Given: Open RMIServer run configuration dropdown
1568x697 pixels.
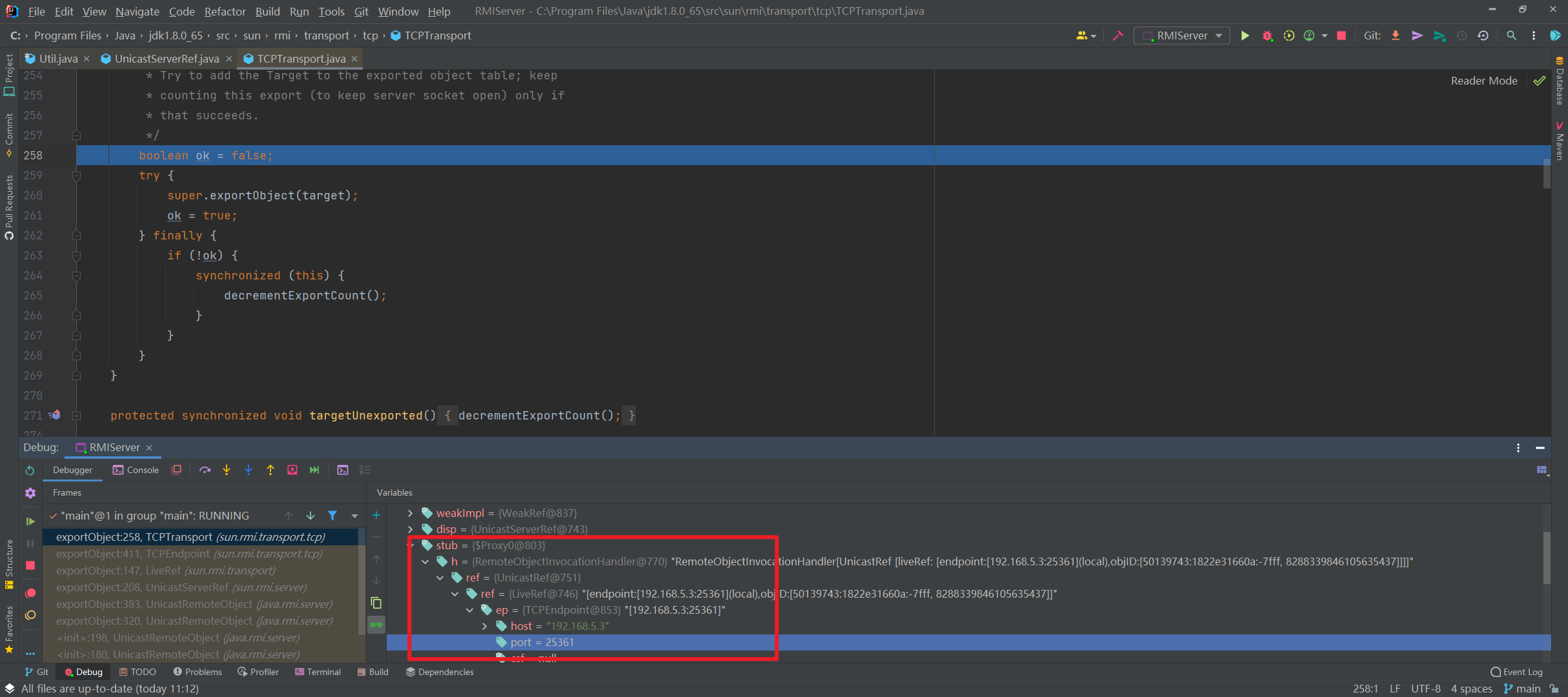Looking at the screenshot, I should pos(1182,36).
